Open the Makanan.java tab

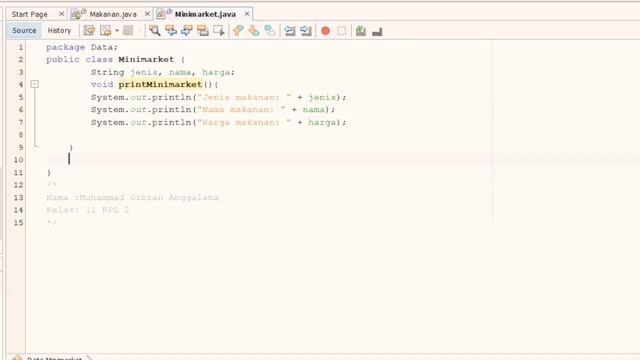click(x=113, y=14)
